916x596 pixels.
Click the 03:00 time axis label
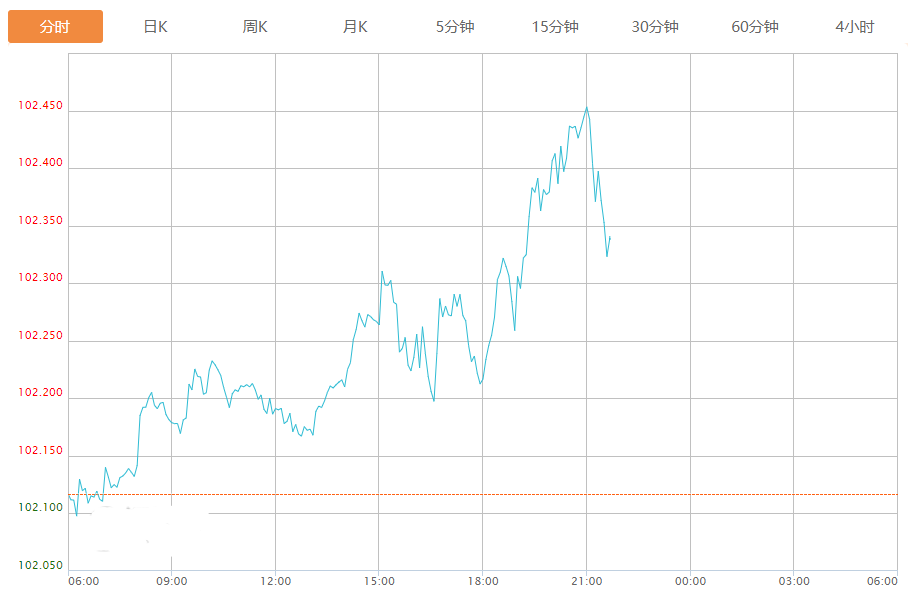pos(794,581)
